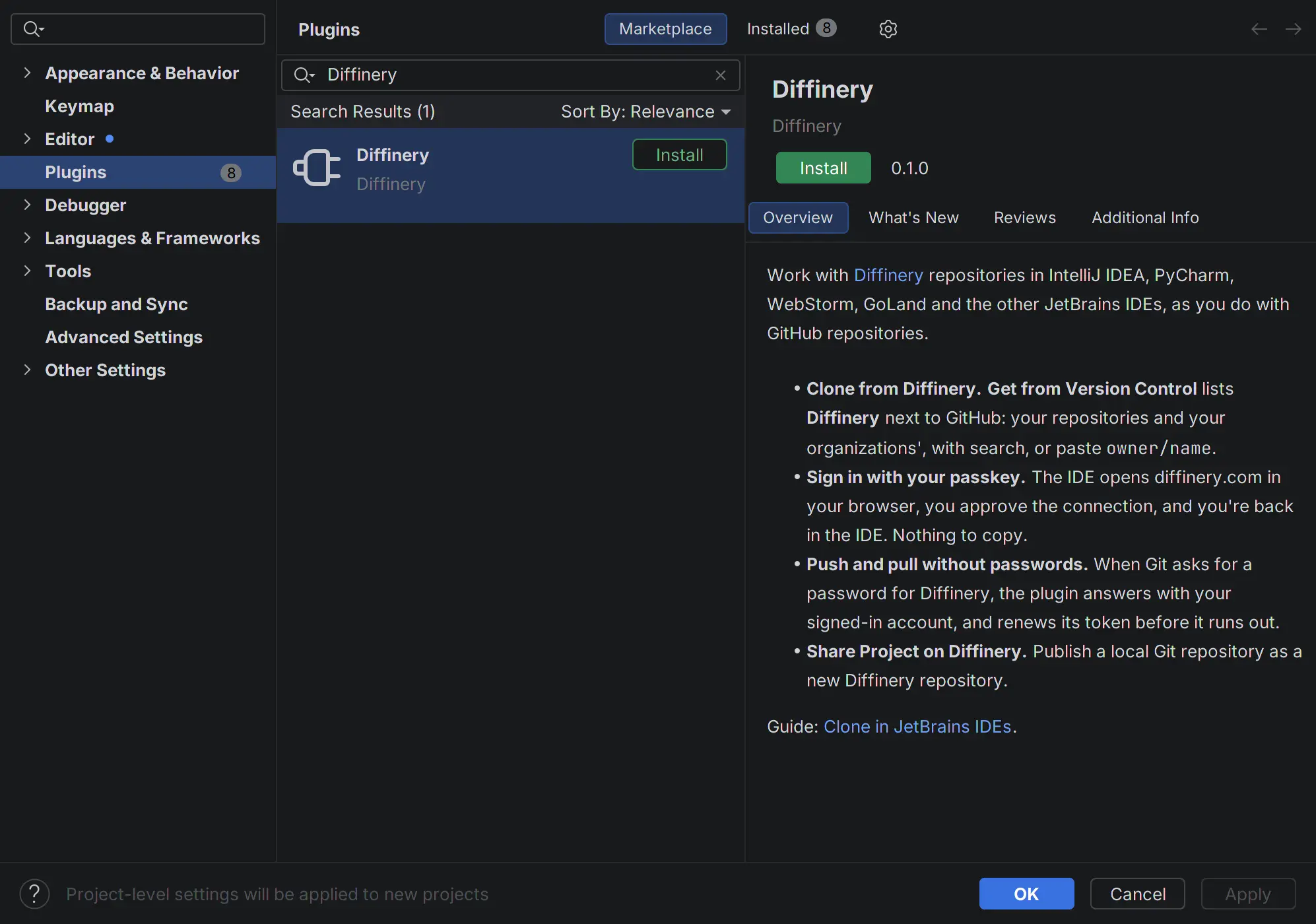This screenshot has height=924, width=1316.
Task: Open the Additional Info tab
Action: pyautogui.click(x=1145, y=218)
